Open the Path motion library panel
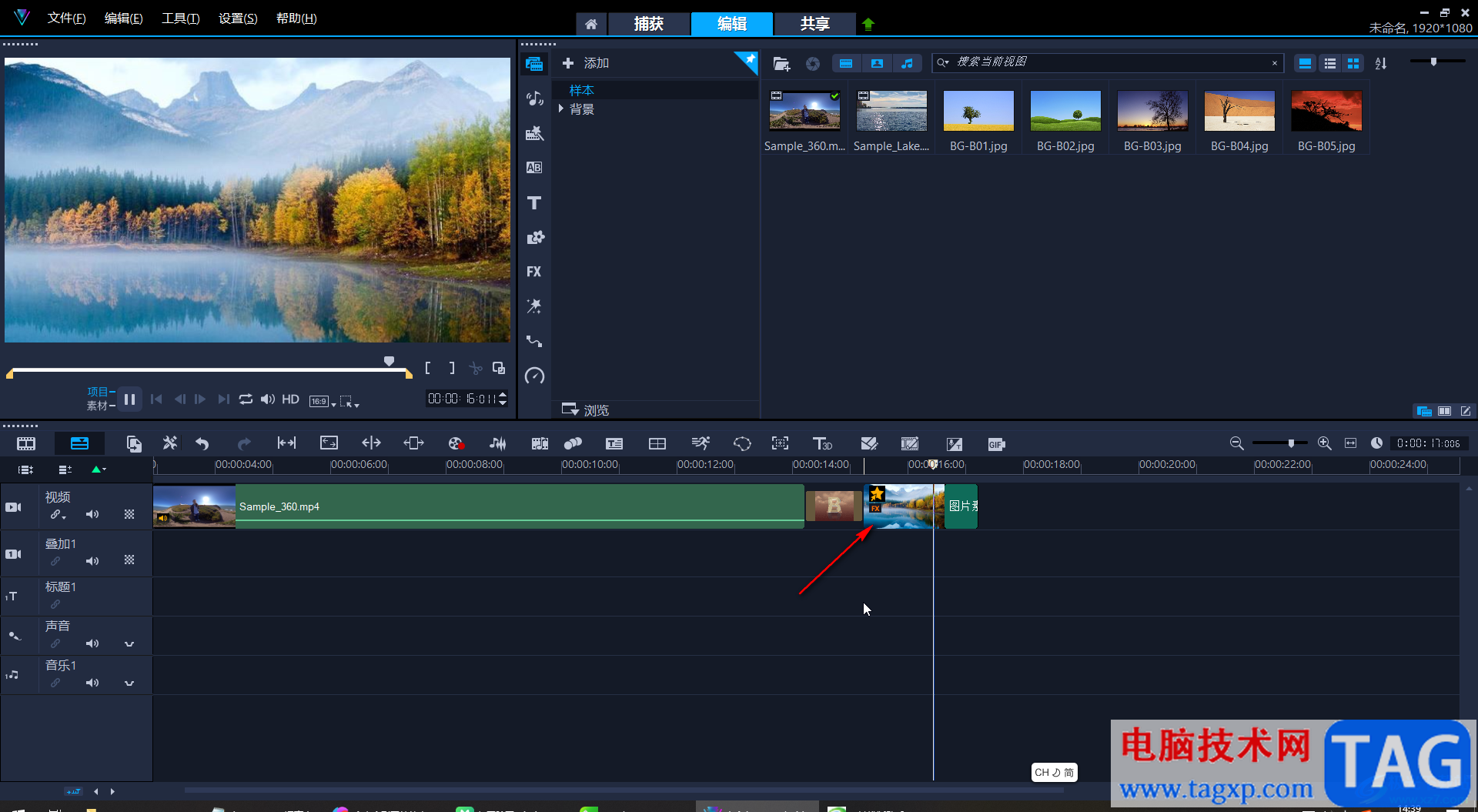1478x812 pixels. click(x=534, y=341)
